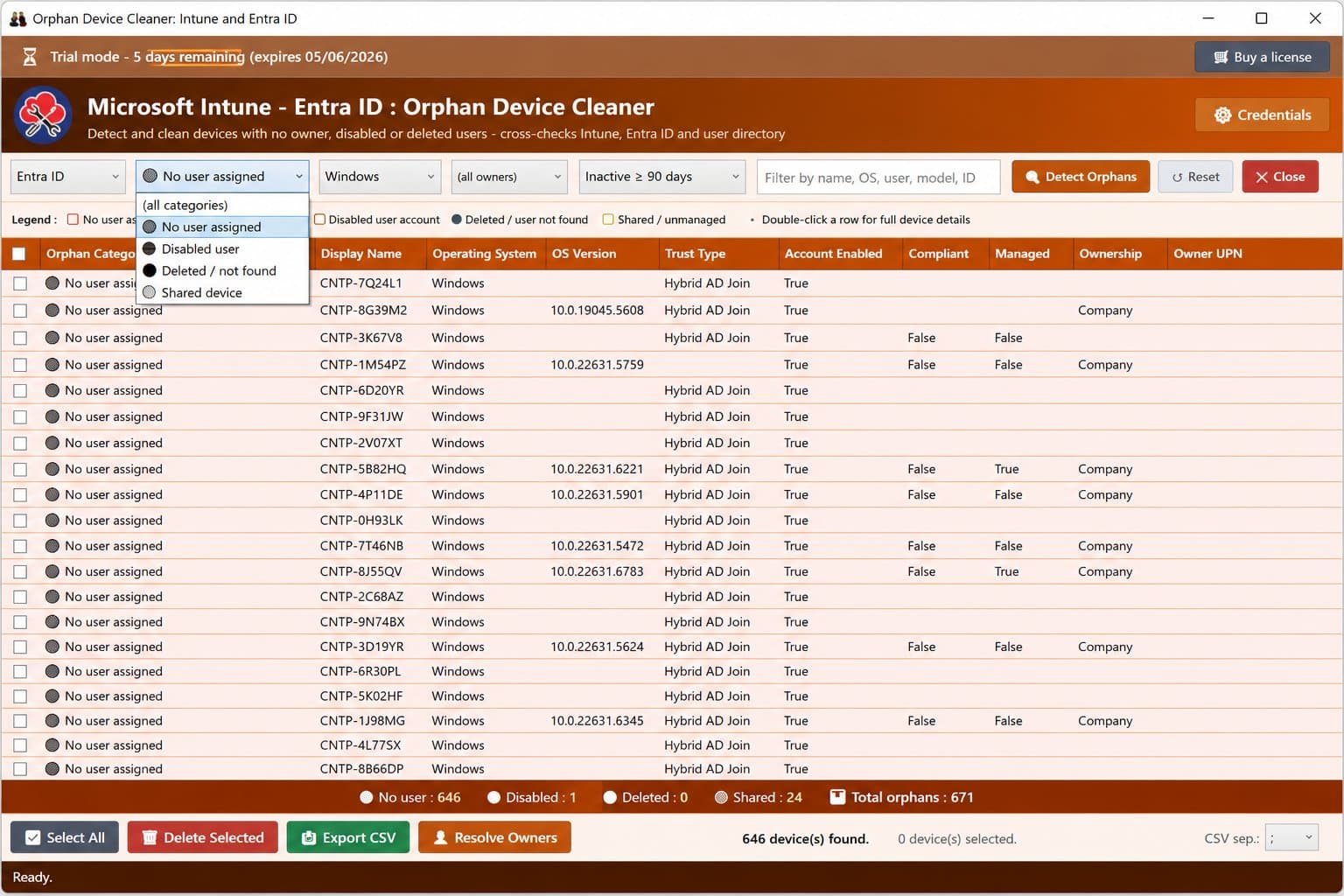
Task: Open the CSV separator dropdown
Action: [x=1291, y=837]
